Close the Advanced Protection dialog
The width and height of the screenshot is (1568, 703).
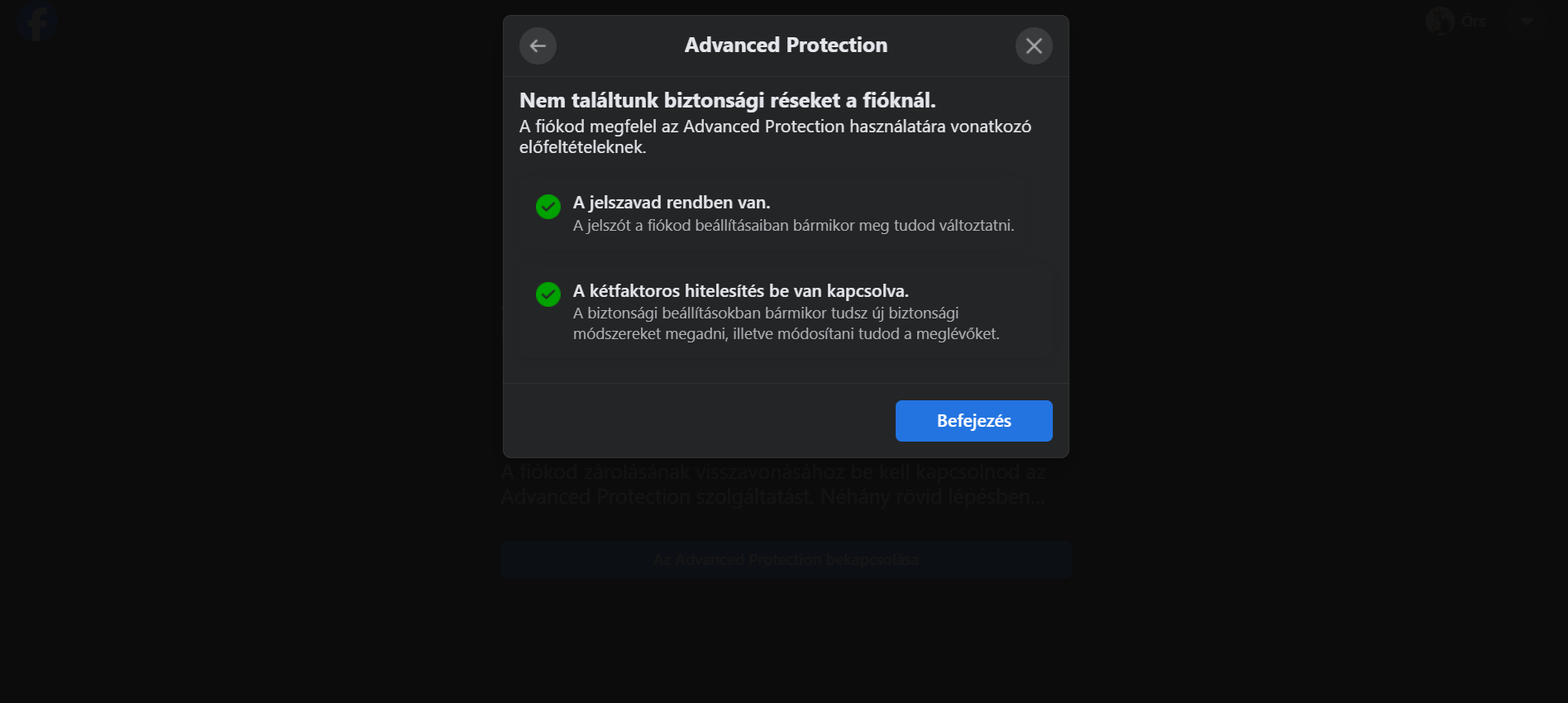pyautogui.click(x=1034, y=45)
